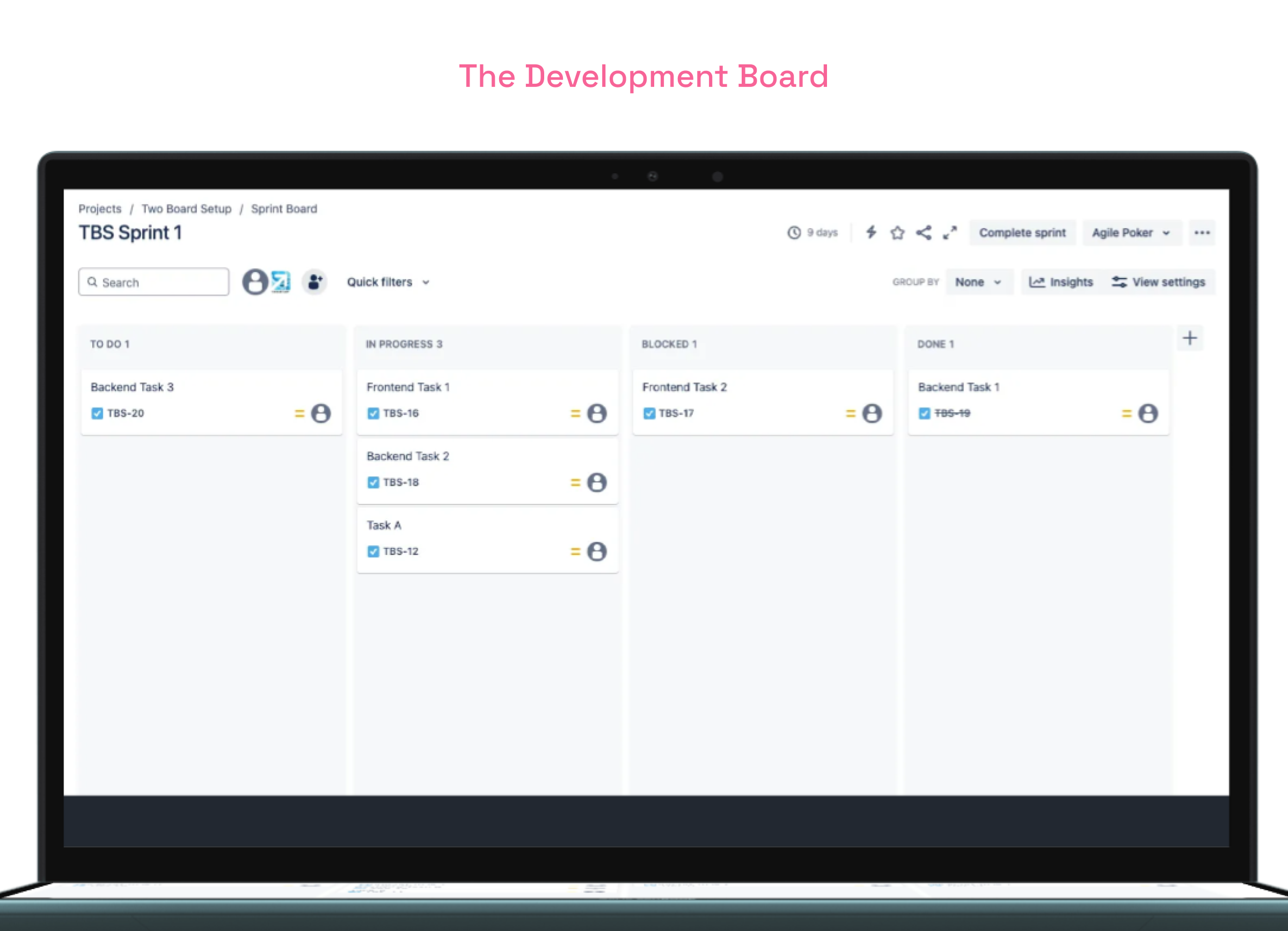Click the TBS-20 task type checkbox icon
1288x931 pixels.
point(97,413)
